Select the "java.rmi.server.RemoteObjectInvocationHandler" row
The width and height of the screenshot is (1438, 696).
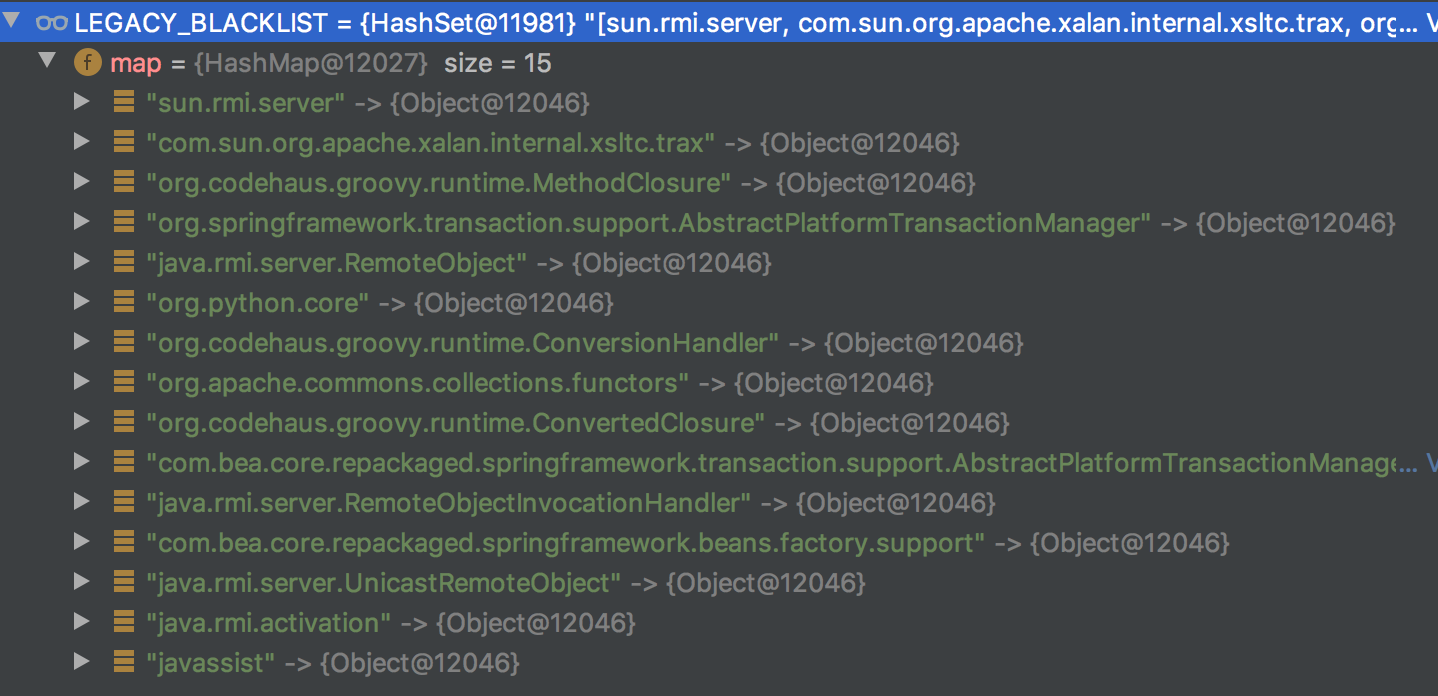(x=719, y=502)
